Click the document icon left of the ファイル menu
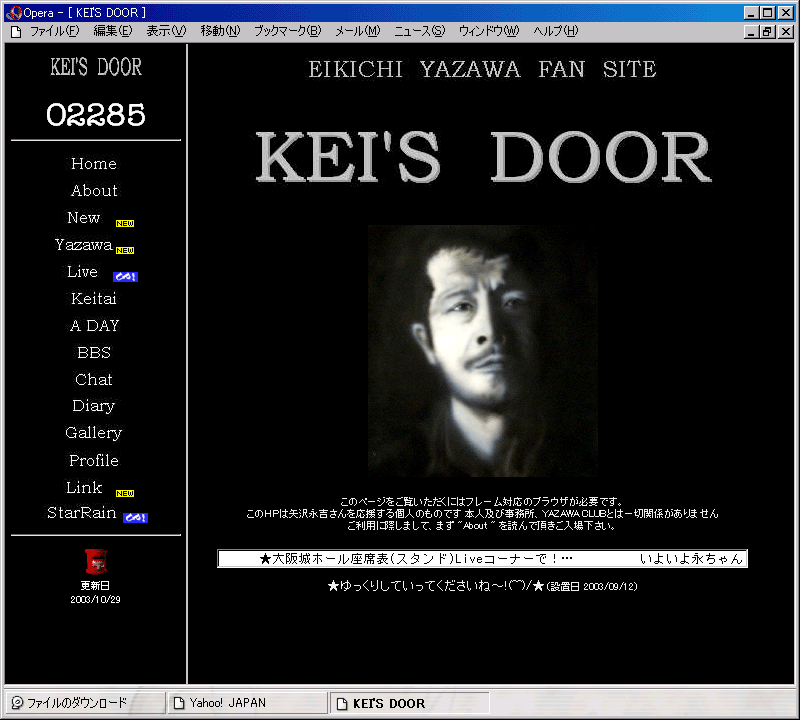The image size is (800, 720). (16, 32)
